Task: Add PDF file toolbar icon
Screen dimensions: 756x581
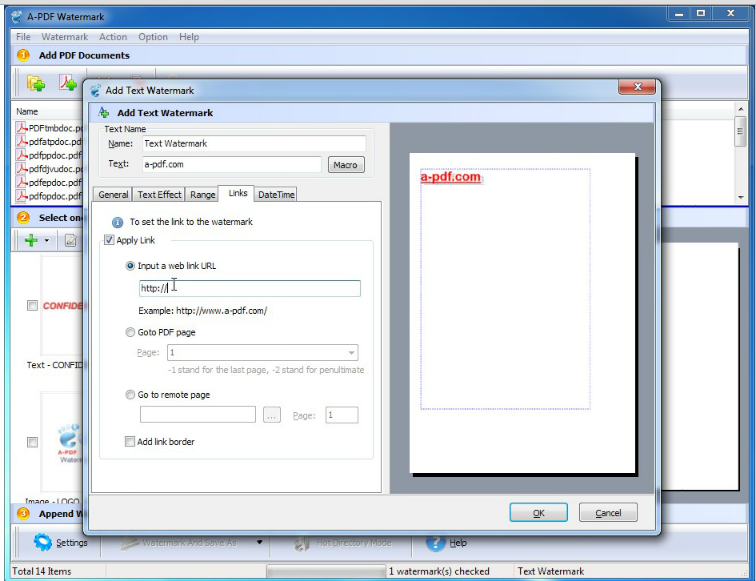Action: click(68, 83)
